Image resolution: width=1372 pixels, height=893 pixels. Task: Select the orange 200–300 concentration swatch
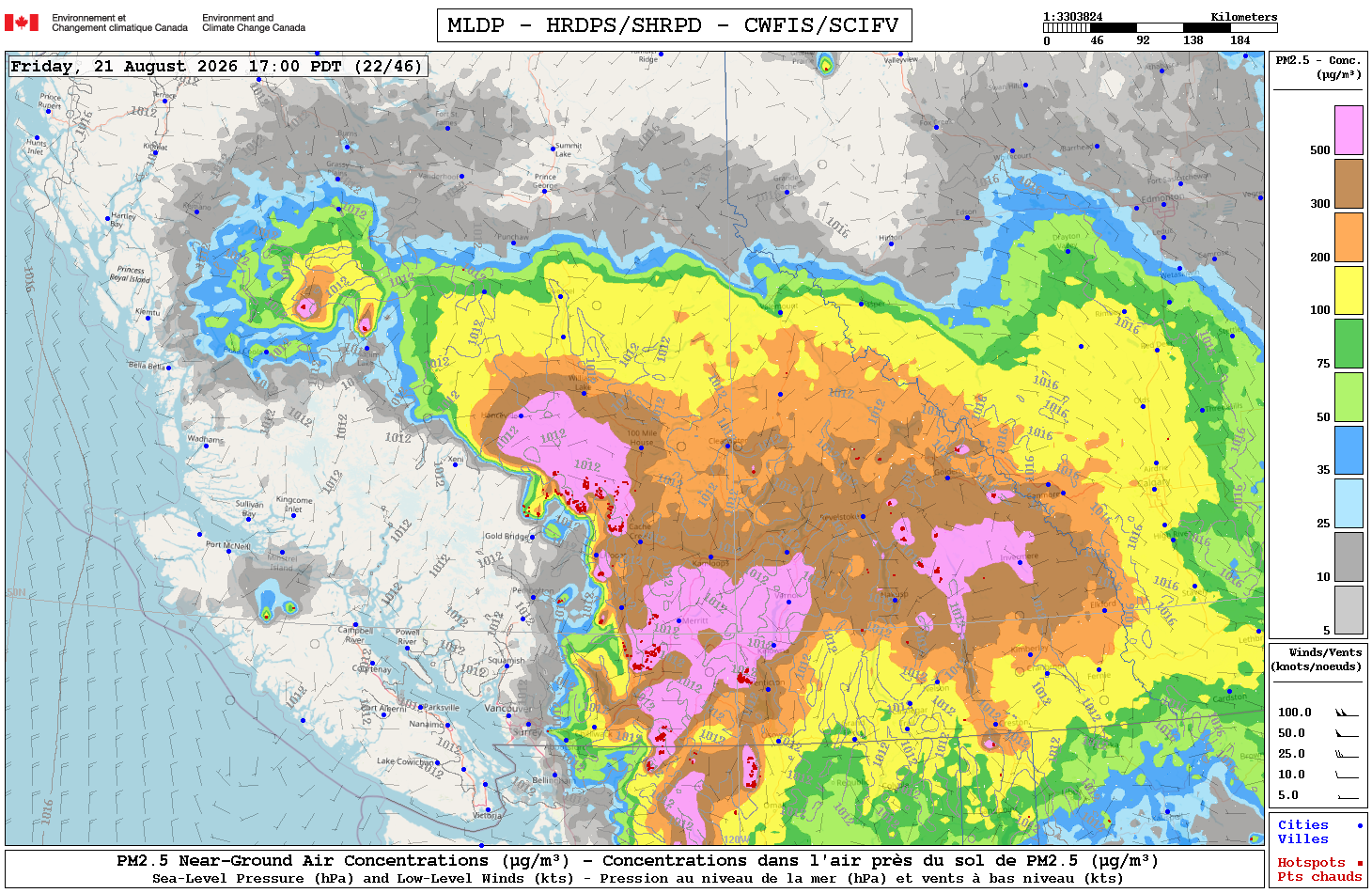tap(1349, 237)
